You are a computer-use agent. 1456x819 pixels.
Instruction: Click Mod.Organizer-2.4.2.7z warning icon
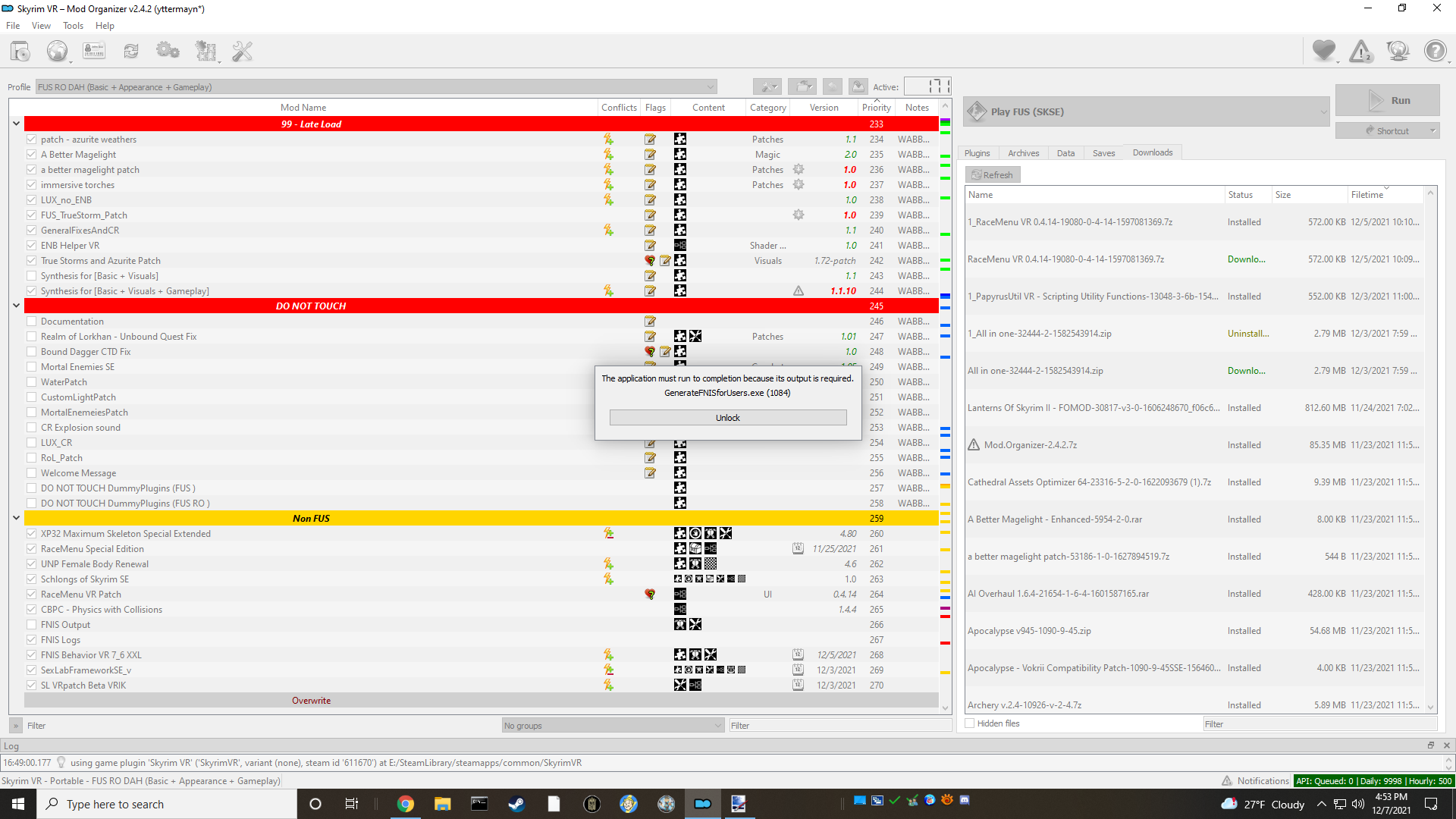point(974,445)
